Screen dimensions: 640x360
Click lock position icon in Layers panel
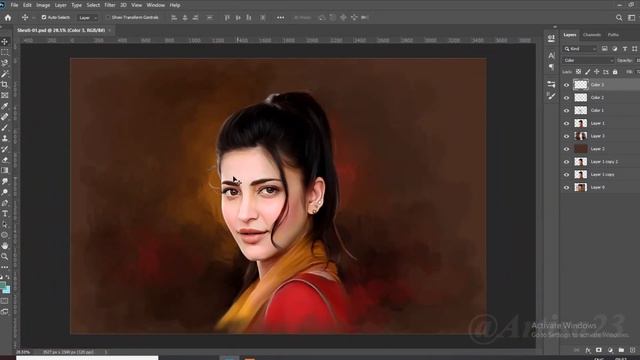(x=597, y=72)
